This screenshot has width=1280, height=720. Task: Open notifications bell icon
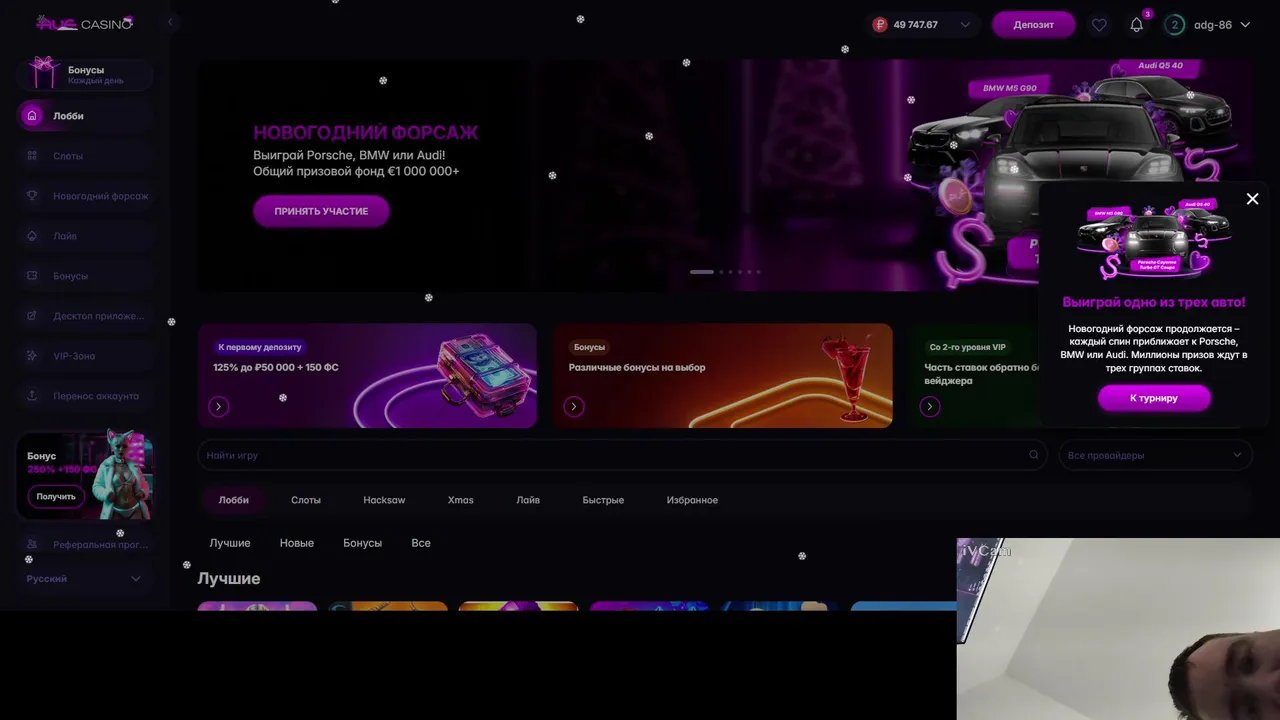(1136, 25)
